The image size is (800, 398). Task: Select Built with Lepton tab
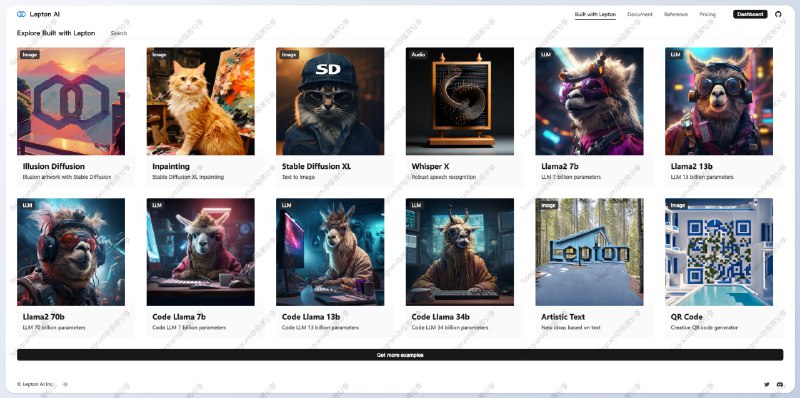coord(595,14)
